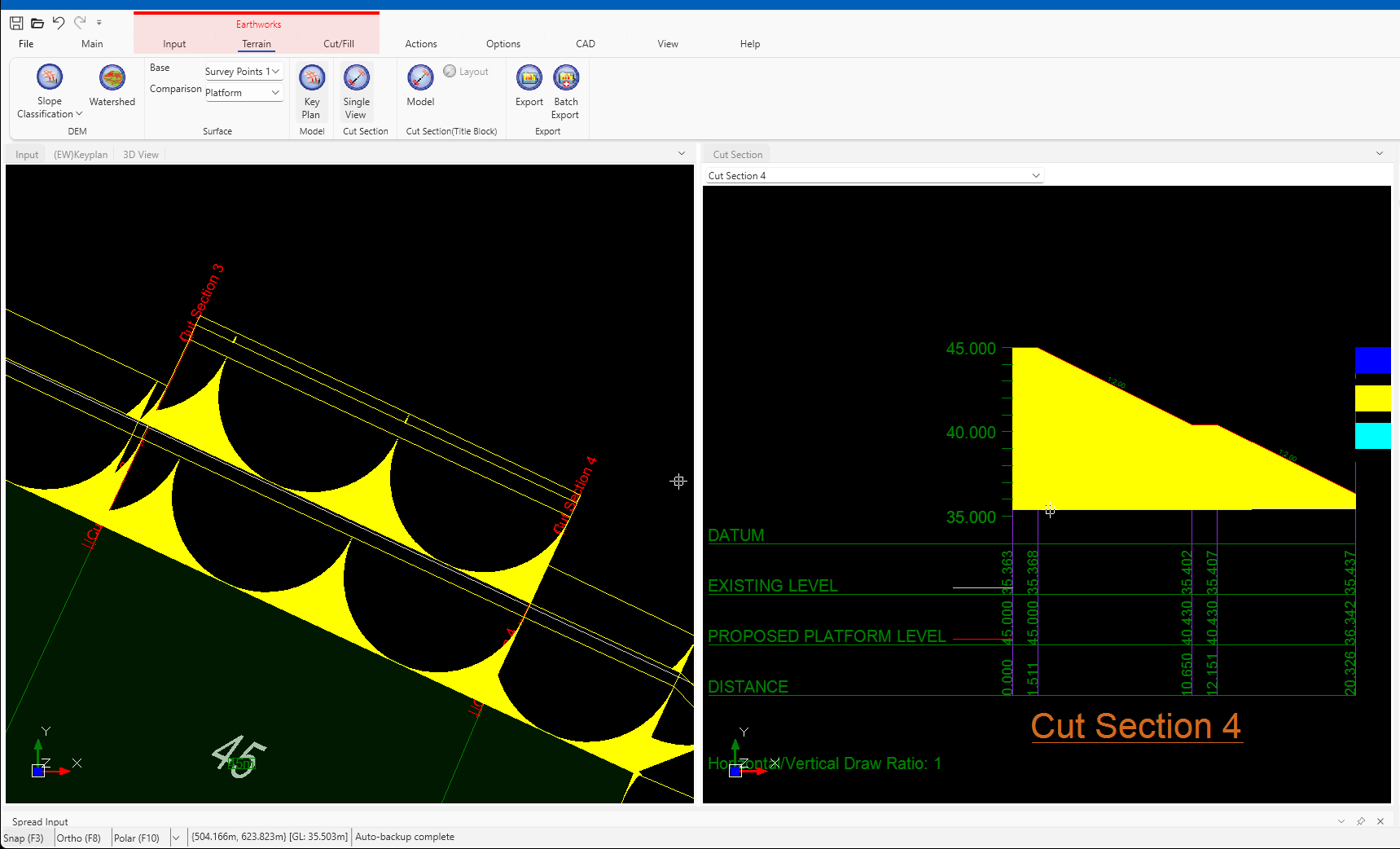Viewport: 1400px width, 849px height.
Task: Open the File menu
Action: (26, 44)
